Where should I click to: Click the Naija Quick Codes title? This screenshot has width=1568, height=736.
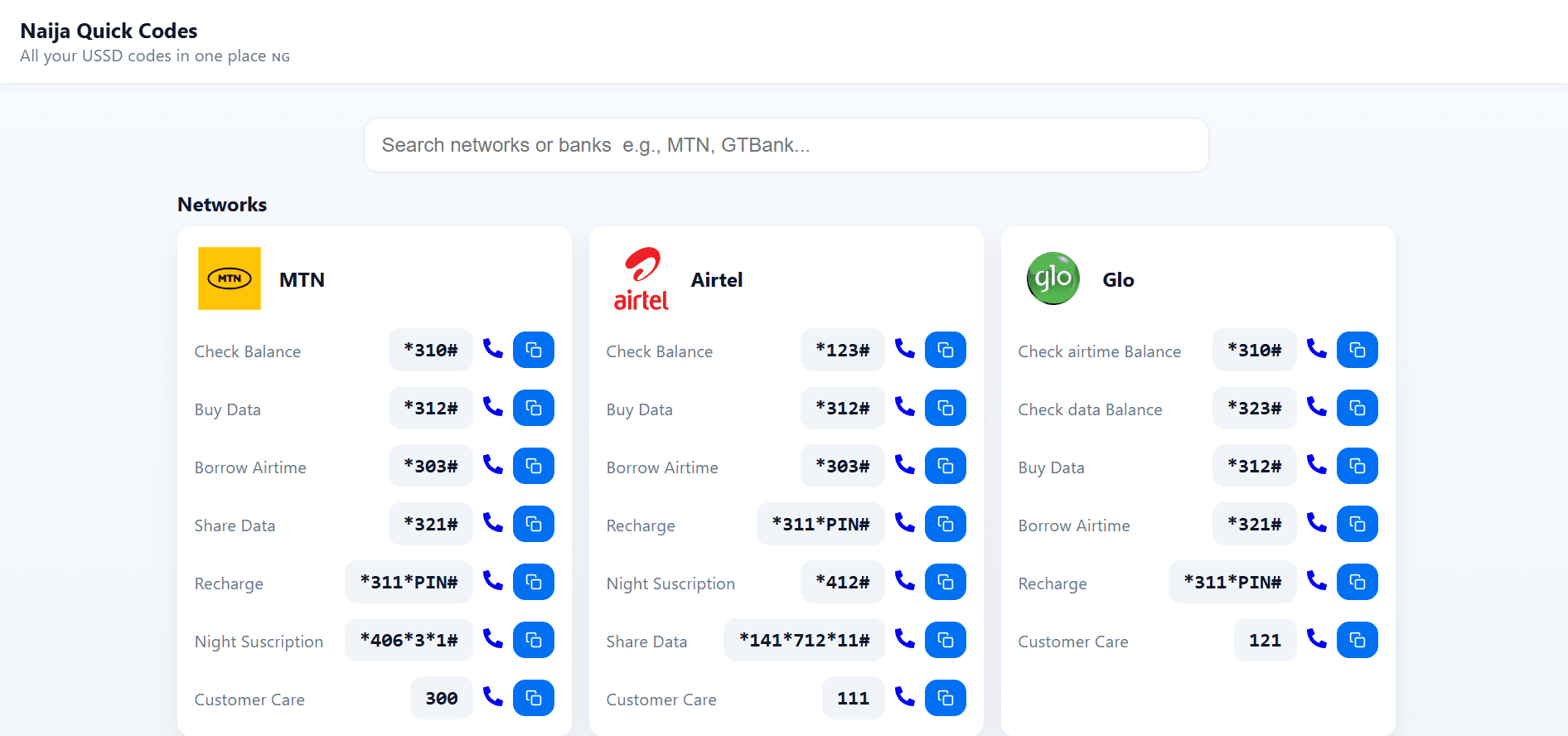click(109, 31)
